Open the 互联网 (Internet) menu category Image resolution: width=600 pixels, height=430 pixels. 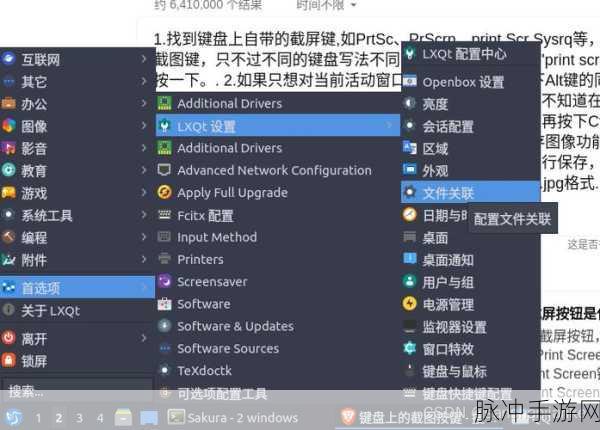(x=77, y=59)
